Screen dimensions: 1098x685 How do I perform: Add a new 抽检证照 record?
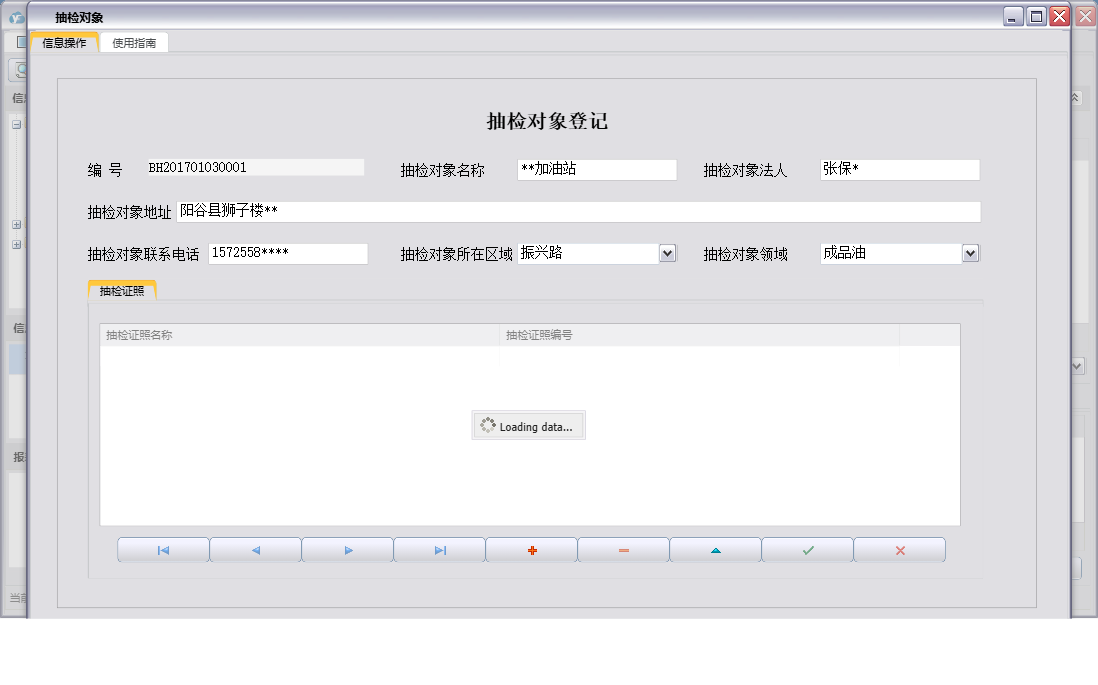click(531, 549)
